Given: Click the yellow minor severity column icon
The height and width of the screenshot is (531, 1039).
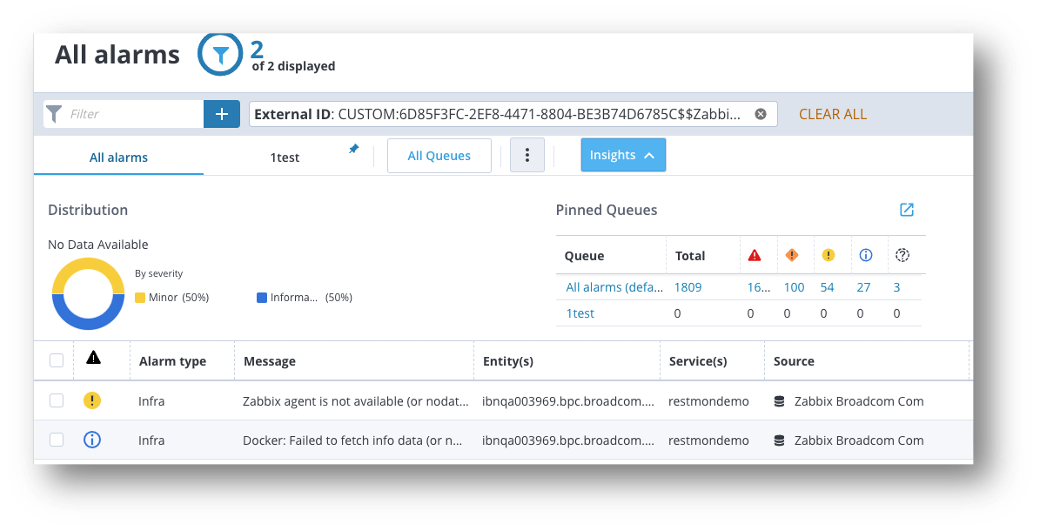Looking at the screenshot, I should pos(828,255).
